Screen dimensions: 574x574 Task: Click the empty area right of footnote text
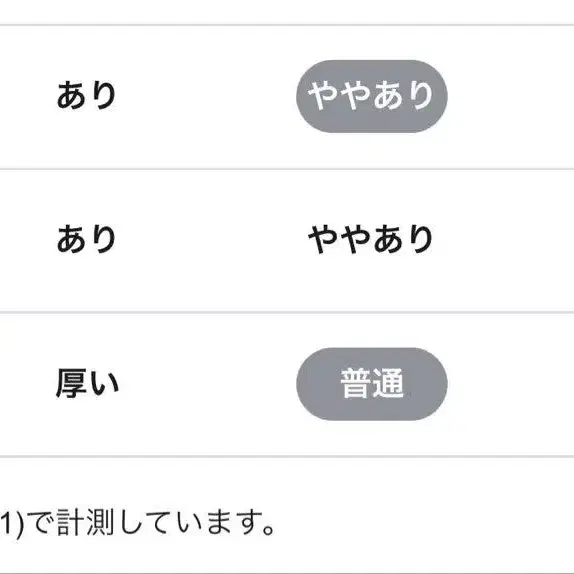[x=425, y=523]
